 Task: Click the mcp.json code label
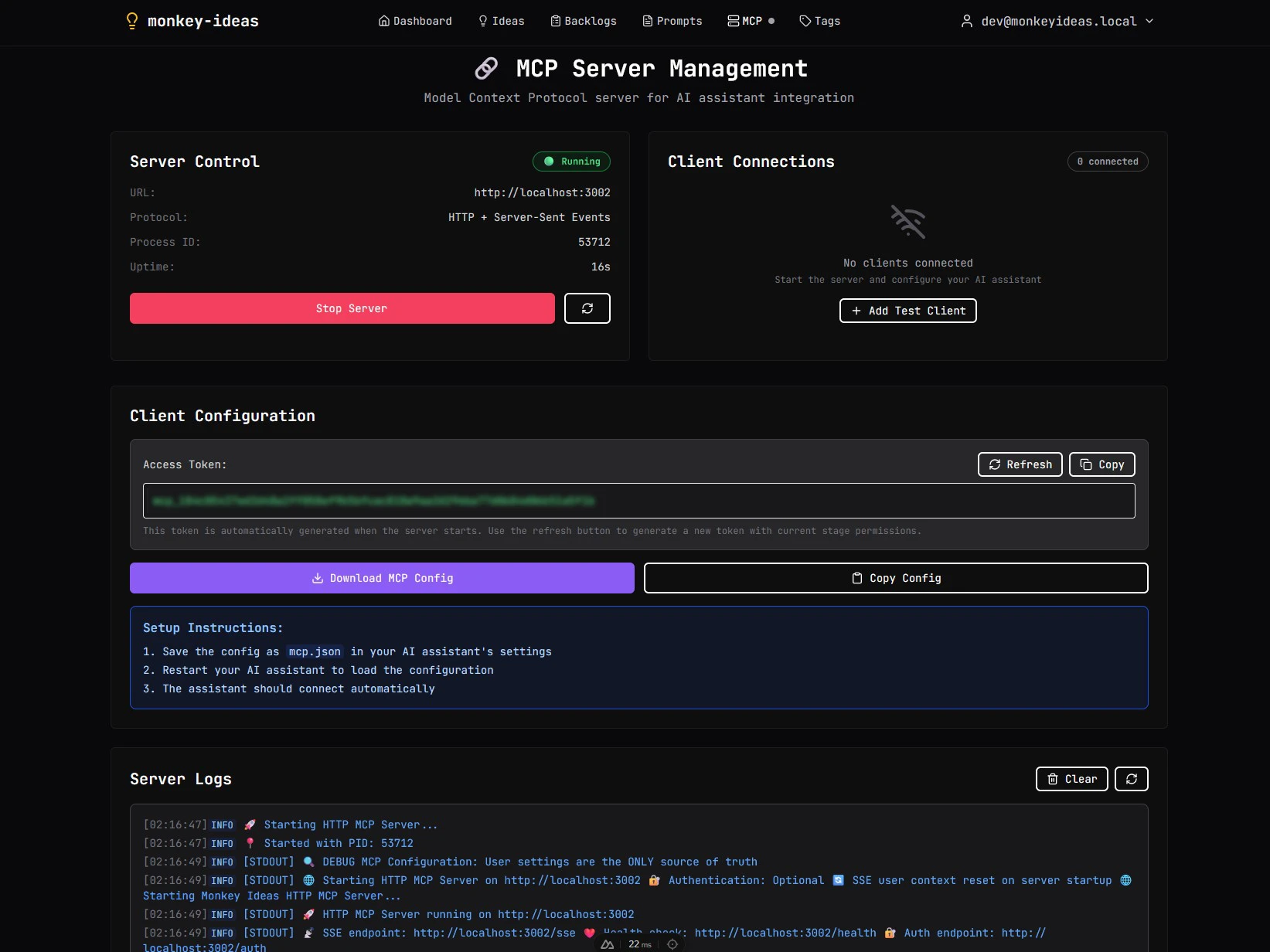pyautogui.click(x=315, y=651)
